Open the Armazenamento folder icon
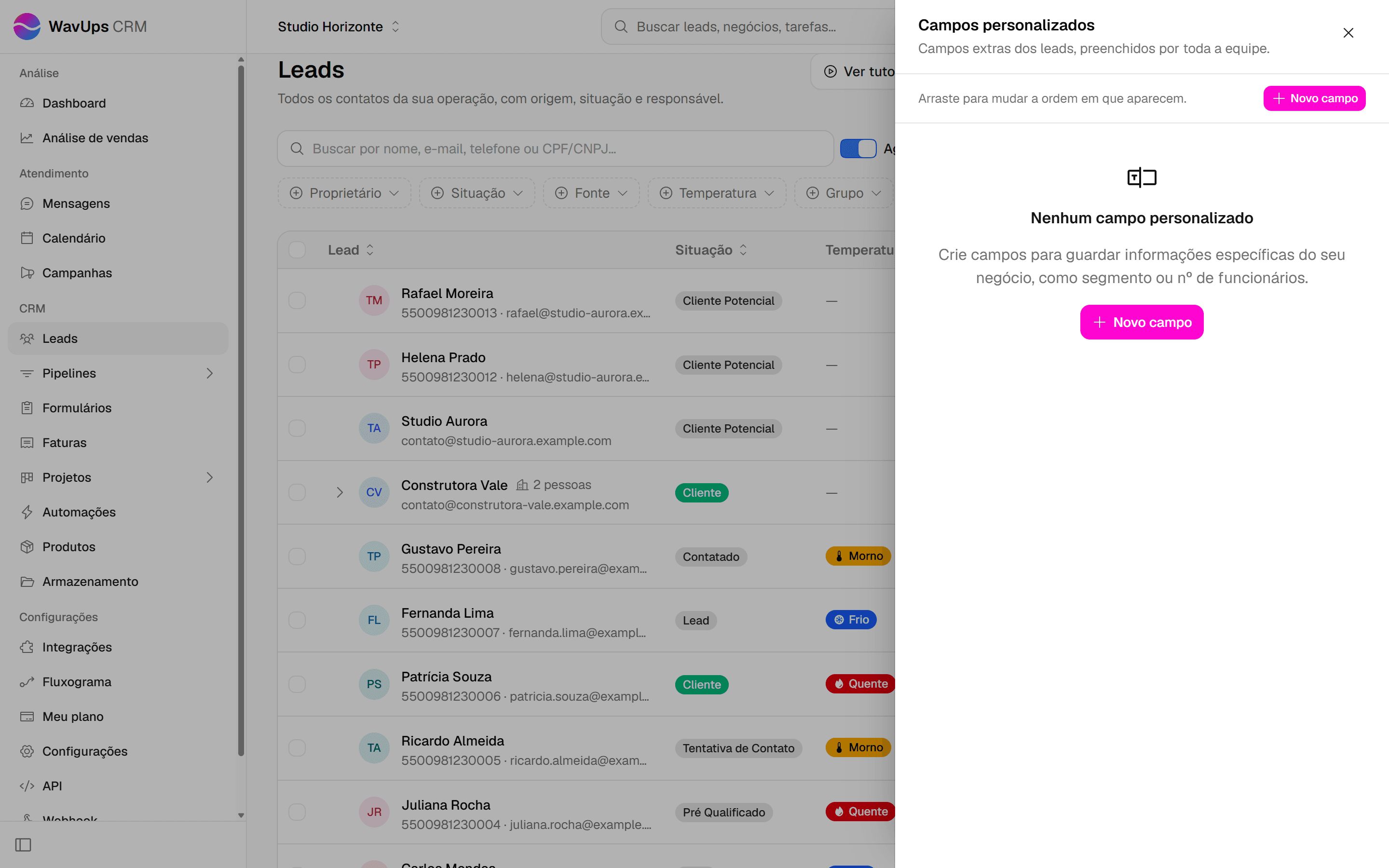The width and height of the screenshot is (1389, 868). click(27, 582)
